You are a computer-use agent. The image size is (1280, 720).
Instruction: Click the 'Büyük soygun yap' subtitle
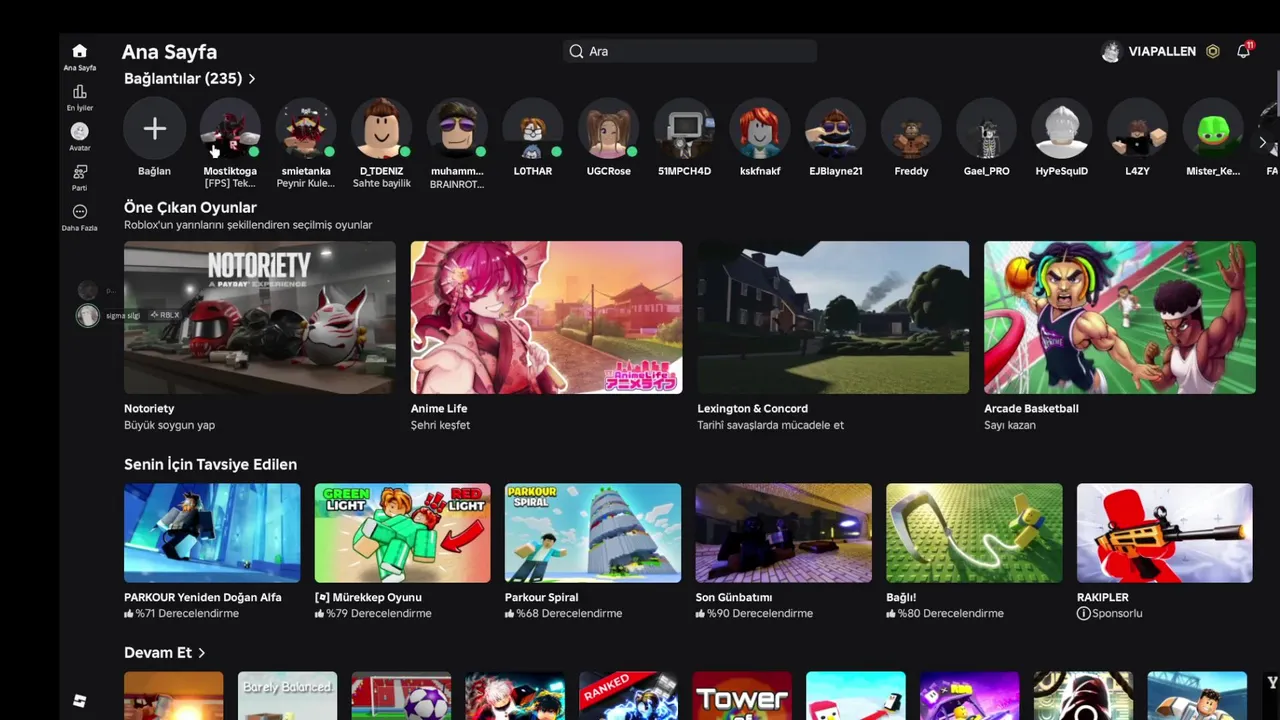170,425
